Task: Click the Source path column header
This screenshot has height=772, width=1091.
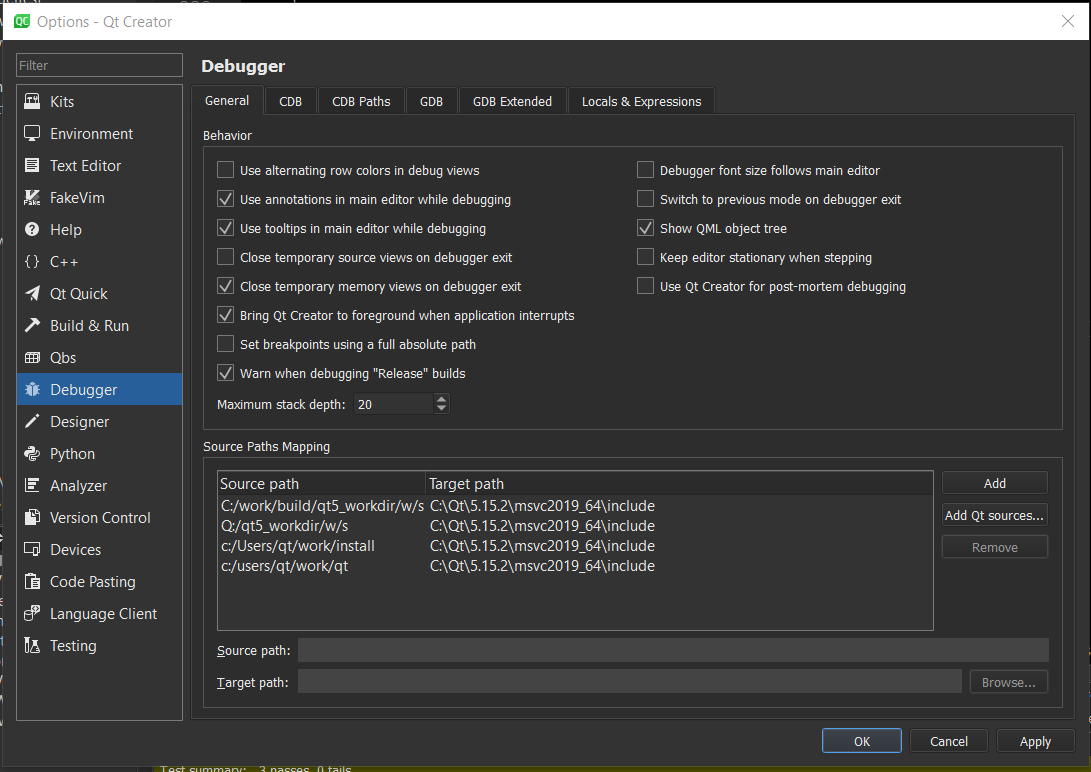Action: [321, 483]
